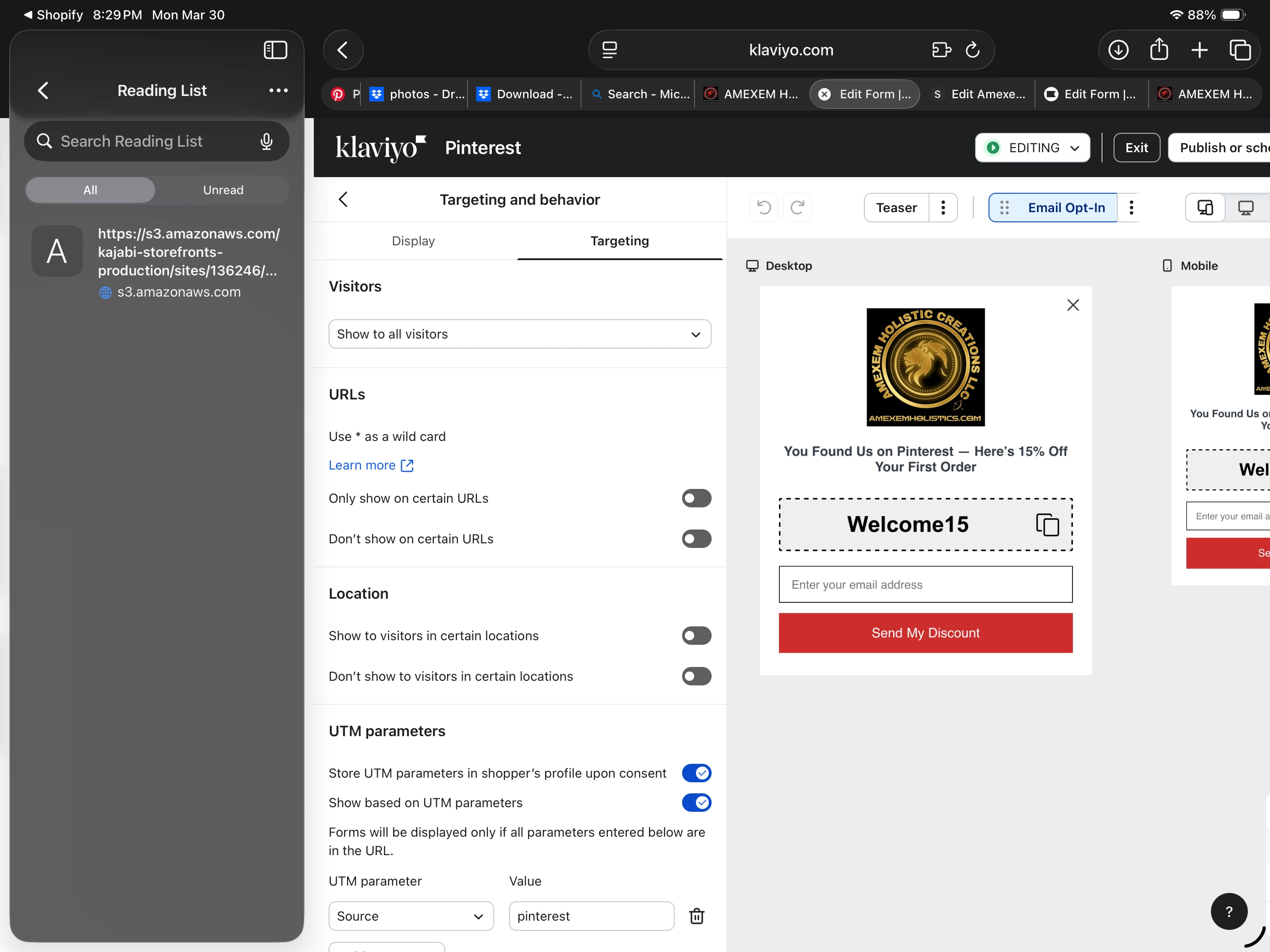Viewport: 1270px width, 952px height.
Task: Select the Unread reading list filter
Action: point(223,190)
